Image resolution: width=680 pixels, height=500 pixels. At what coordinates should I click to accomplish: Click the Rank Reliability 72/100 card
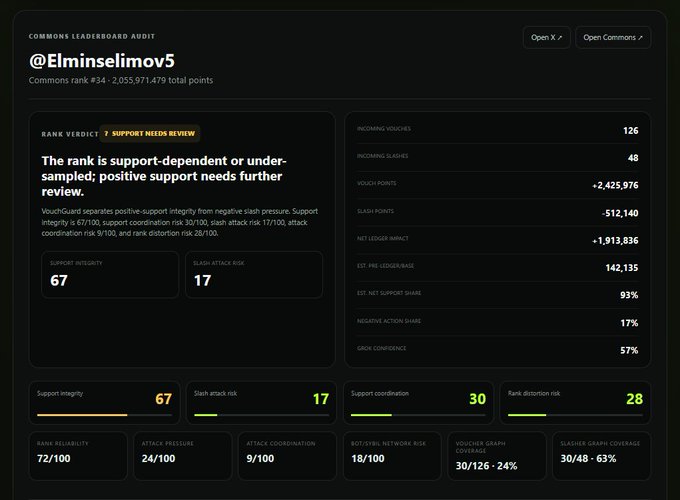(x=78, y=456)
